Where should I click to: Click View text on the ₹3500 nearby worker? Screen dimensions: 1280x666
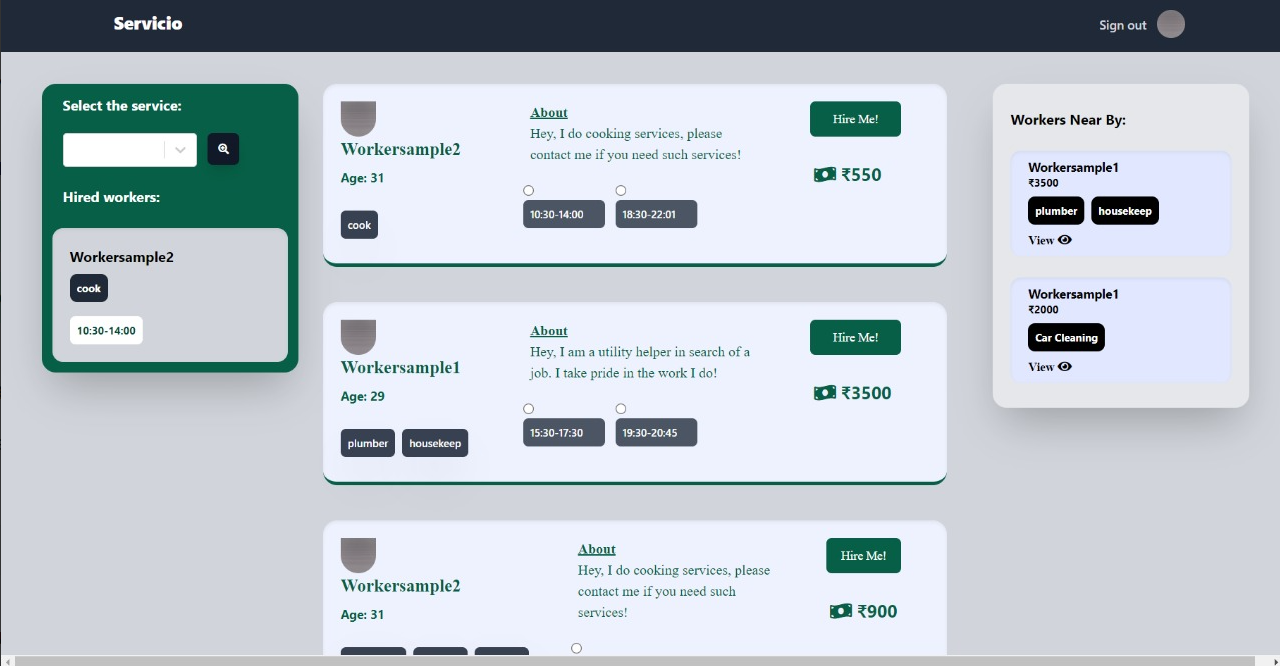pyautogui.click(x=1041, y=240)
